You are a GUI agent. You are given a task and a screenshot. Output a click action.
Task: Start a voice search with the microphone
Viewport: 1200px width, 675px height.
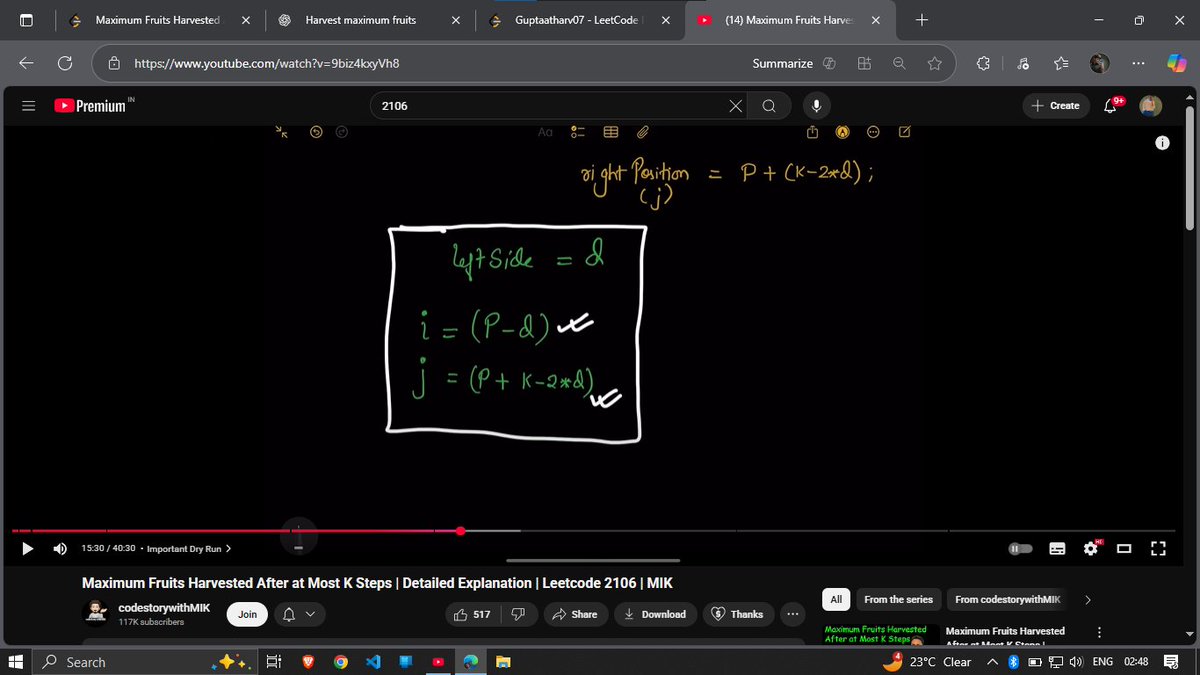click(x=816, y=105)
